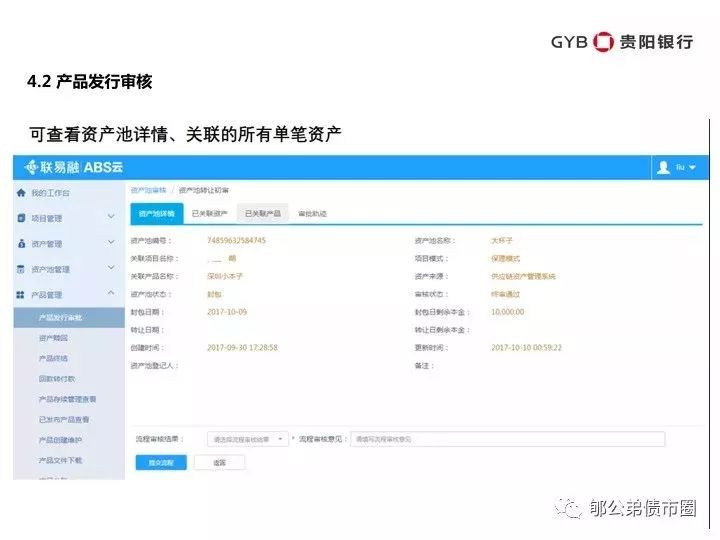
Task: Open the 流程审核结果 dropdown
Action: (x=248, y=439)
